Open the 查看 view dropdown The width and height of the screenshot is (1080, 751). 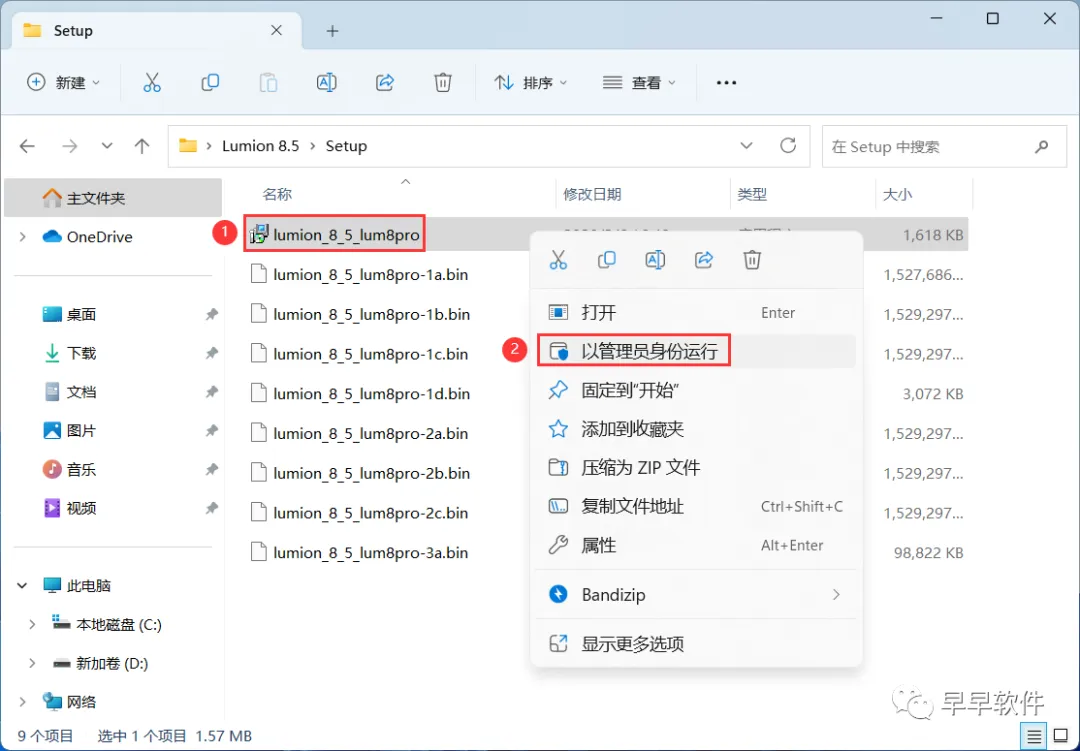point(639,83)
